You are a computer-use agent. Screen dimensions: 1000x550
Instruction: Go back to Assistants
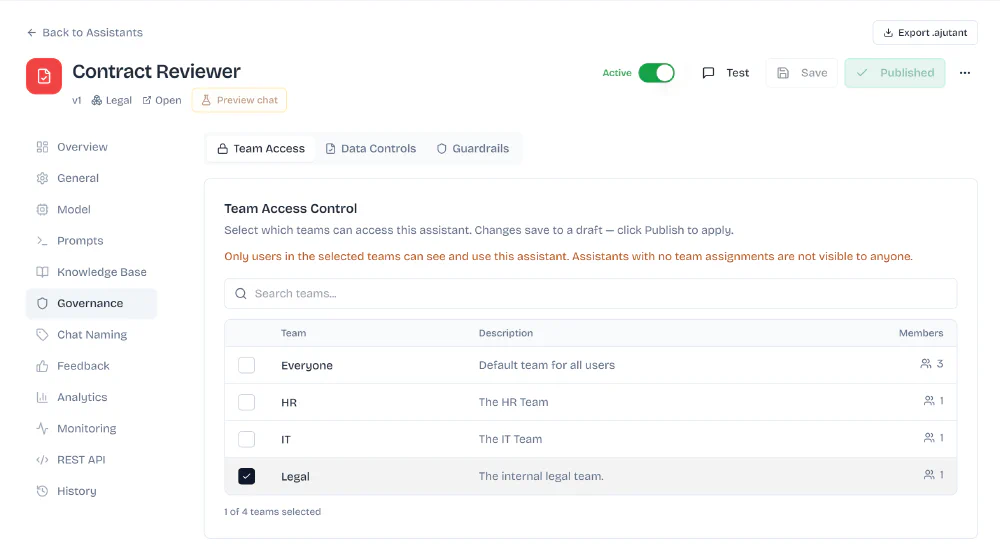pos(85,33)
